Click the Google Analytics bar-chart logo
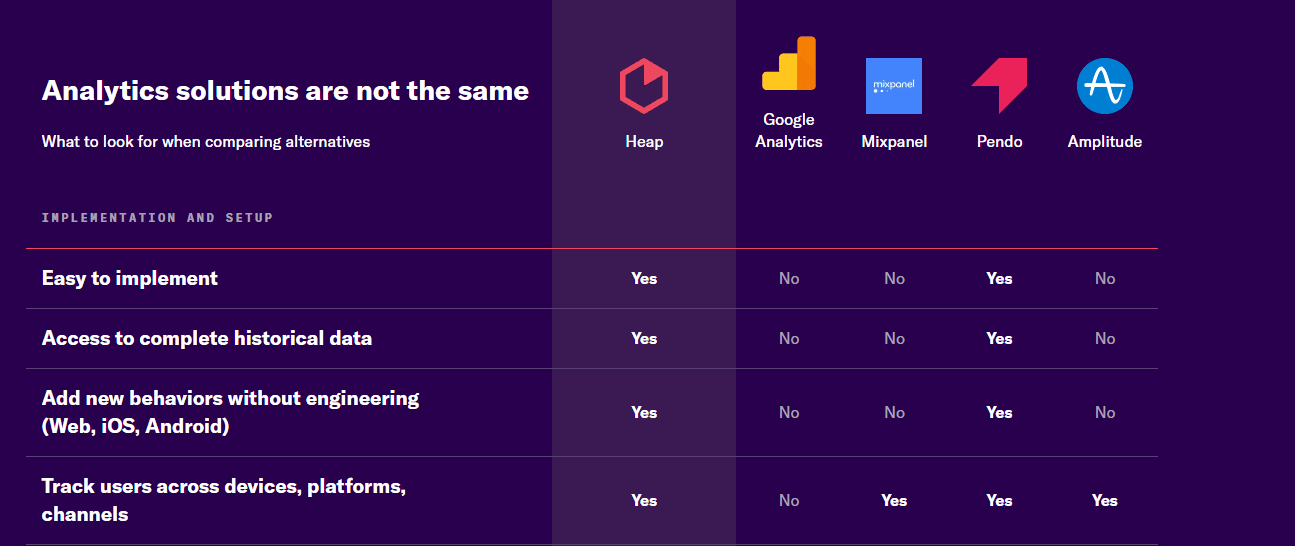This screenshot has height=546, width=1295. pyautogui.click(x=789, y=65)
